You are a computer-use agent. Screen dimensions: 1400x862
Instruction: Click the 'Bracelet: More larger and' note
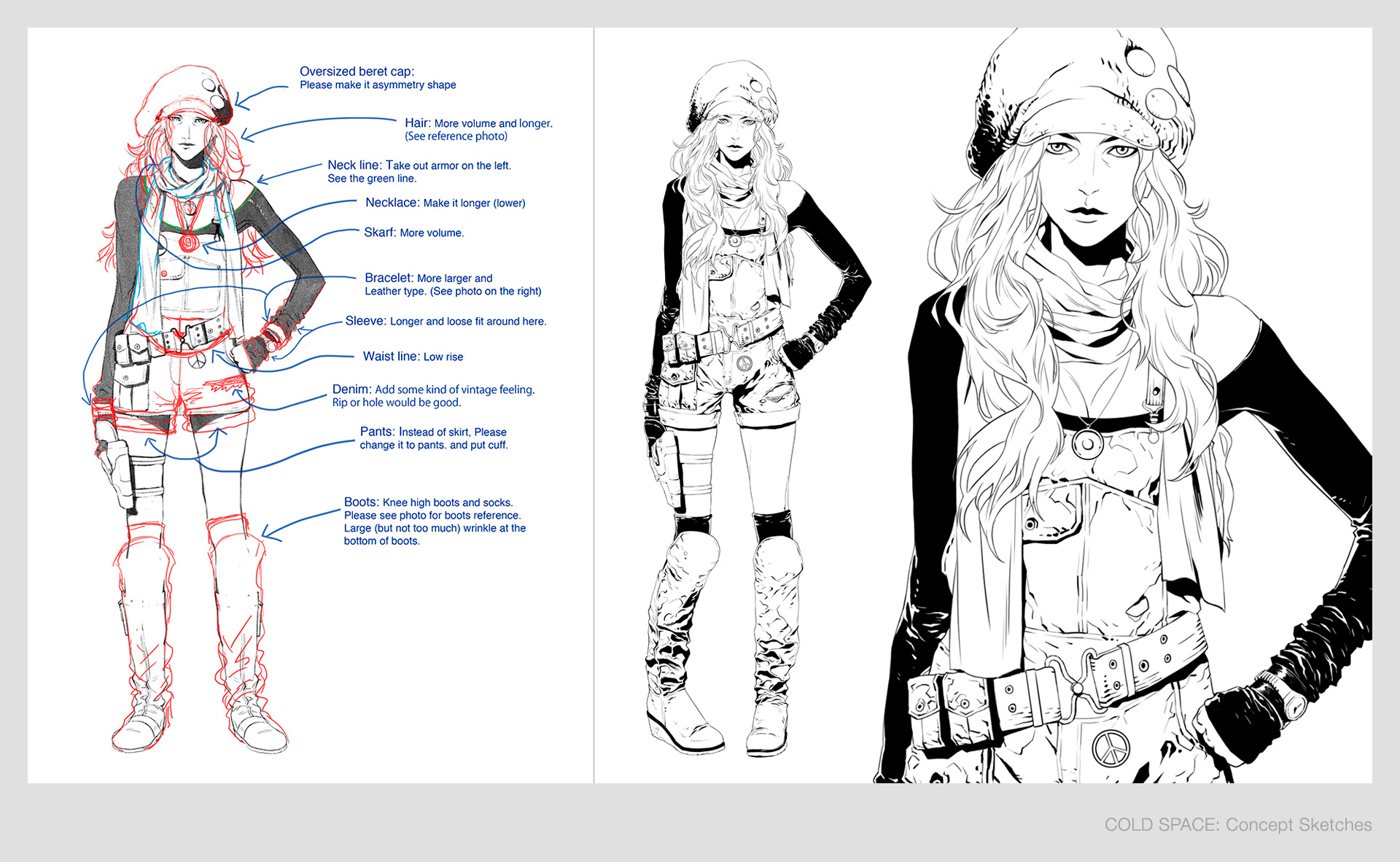pyautogui.click(x=428, y=278)
